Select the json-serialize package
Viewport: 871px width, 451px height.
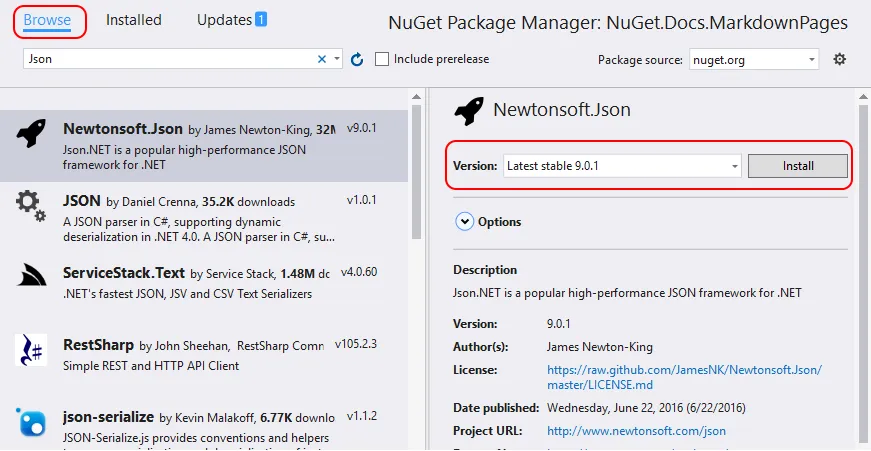coord(204,425)
